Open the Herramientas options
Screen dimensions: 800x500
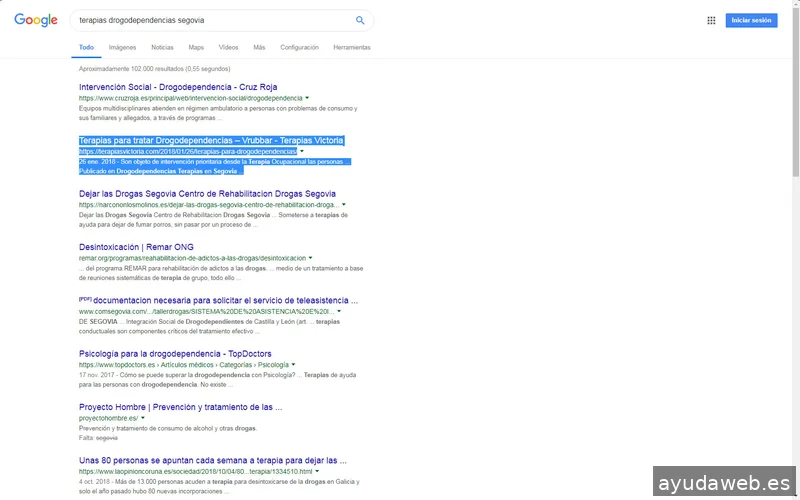click(x=352, y=47)
